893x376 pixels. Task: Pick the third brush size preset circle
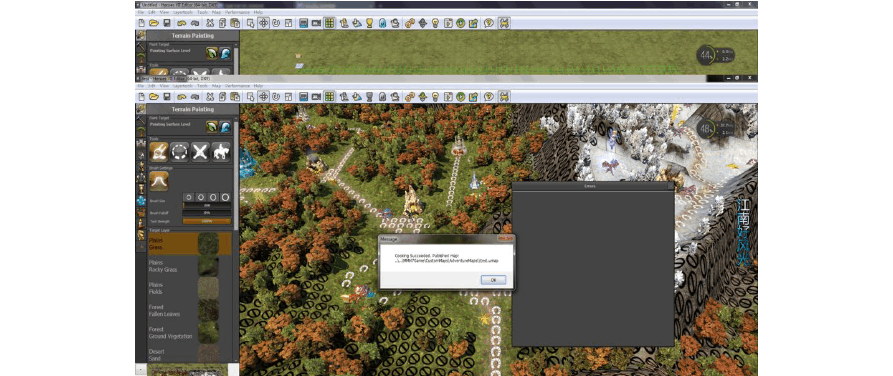[213, 197]
